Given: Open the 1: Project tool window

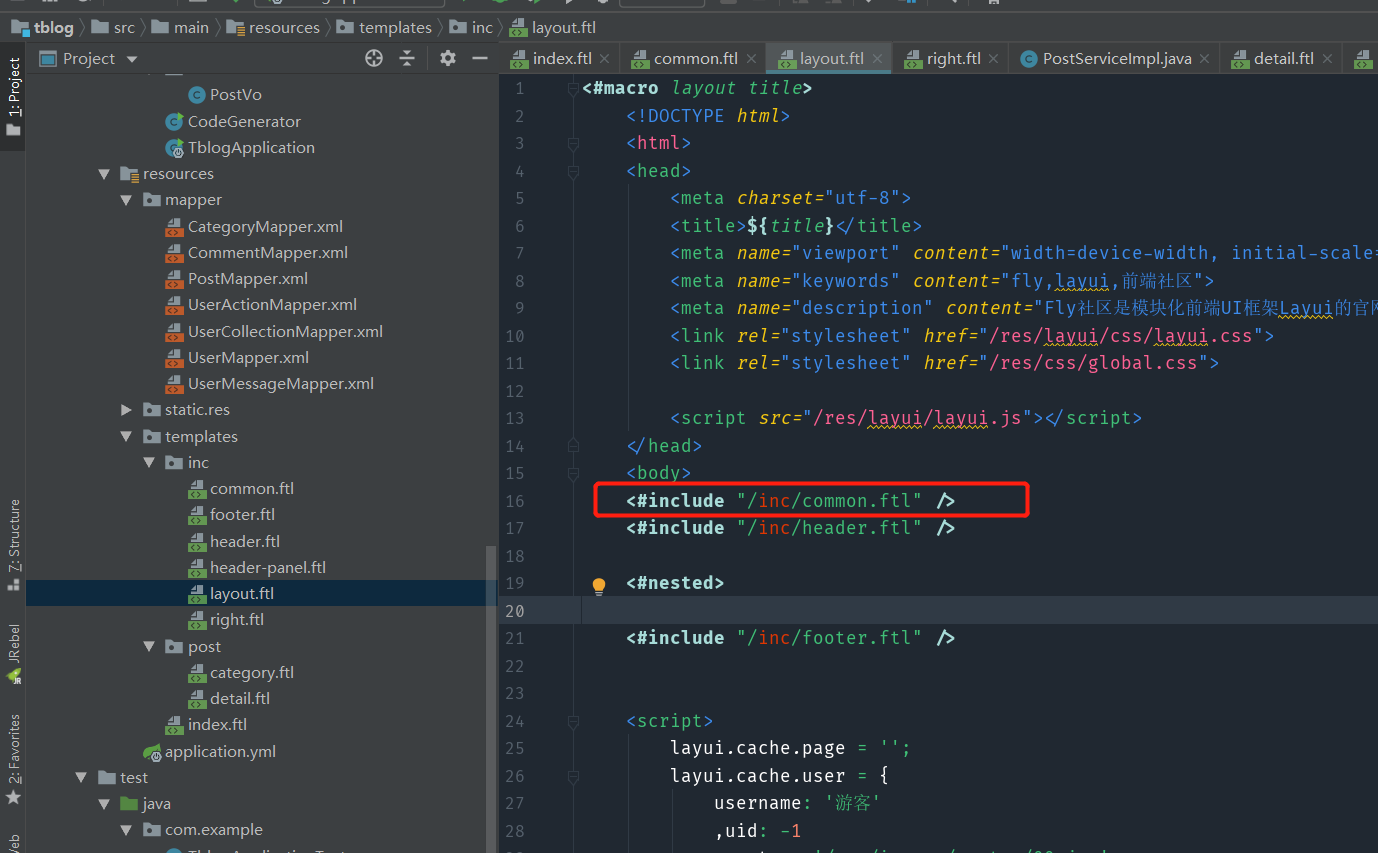Looking at the screenshot, I should (13, 96).
